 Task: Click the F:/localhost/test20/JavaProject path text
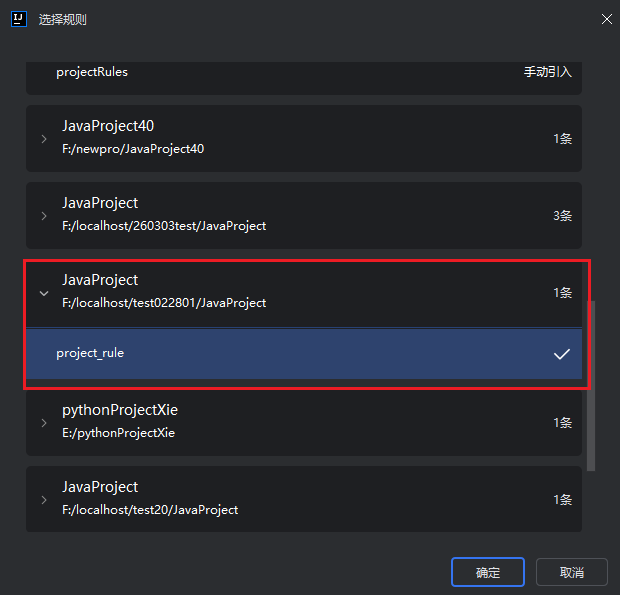[x=150, y=509]
